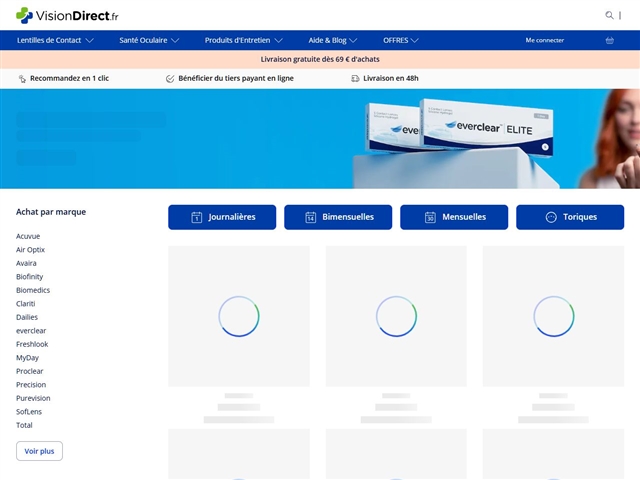Image resolution: width=640 pixels, height=480 pixels.
Task: Open Santé Oculaire menu
Action: pos(143,40)
